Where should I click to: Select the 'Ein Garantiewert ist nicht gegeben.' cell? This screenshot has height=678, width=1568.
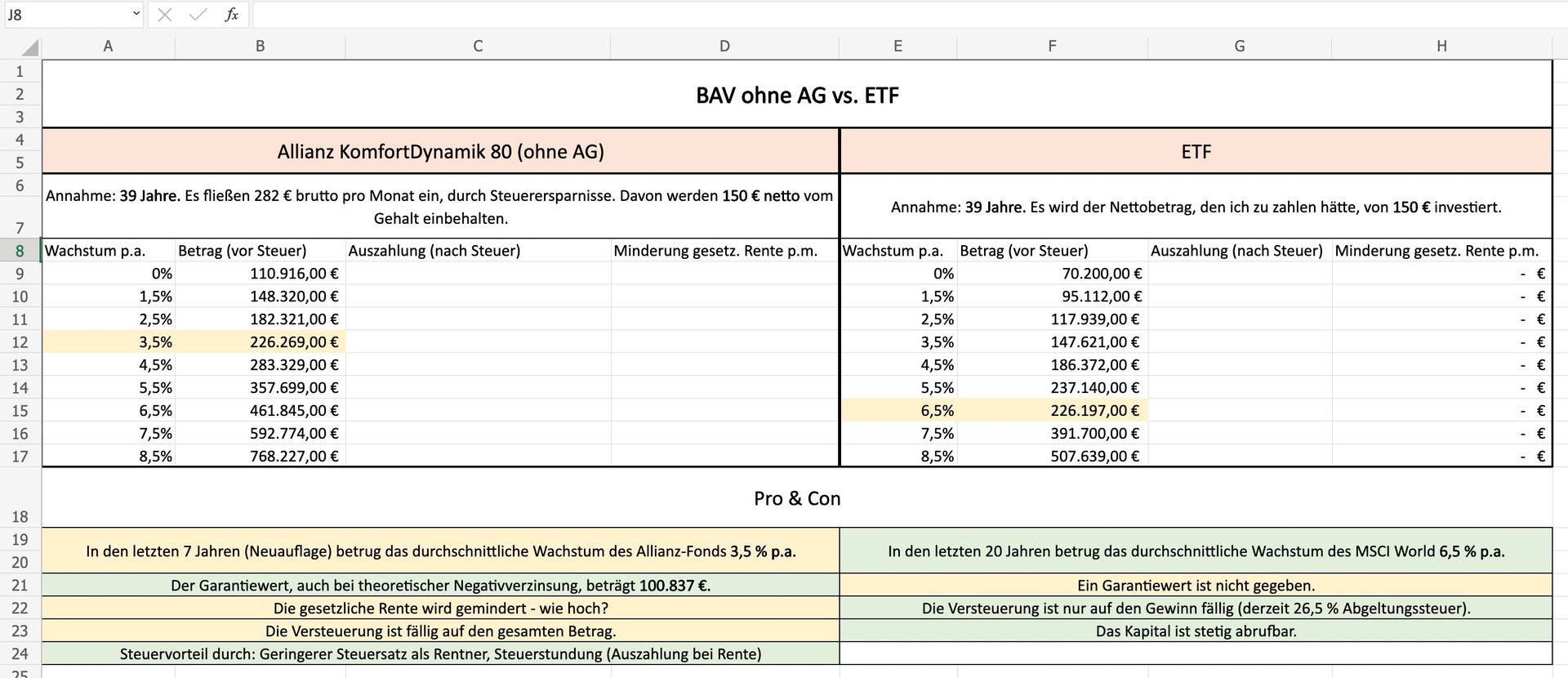pos(1196,586)
